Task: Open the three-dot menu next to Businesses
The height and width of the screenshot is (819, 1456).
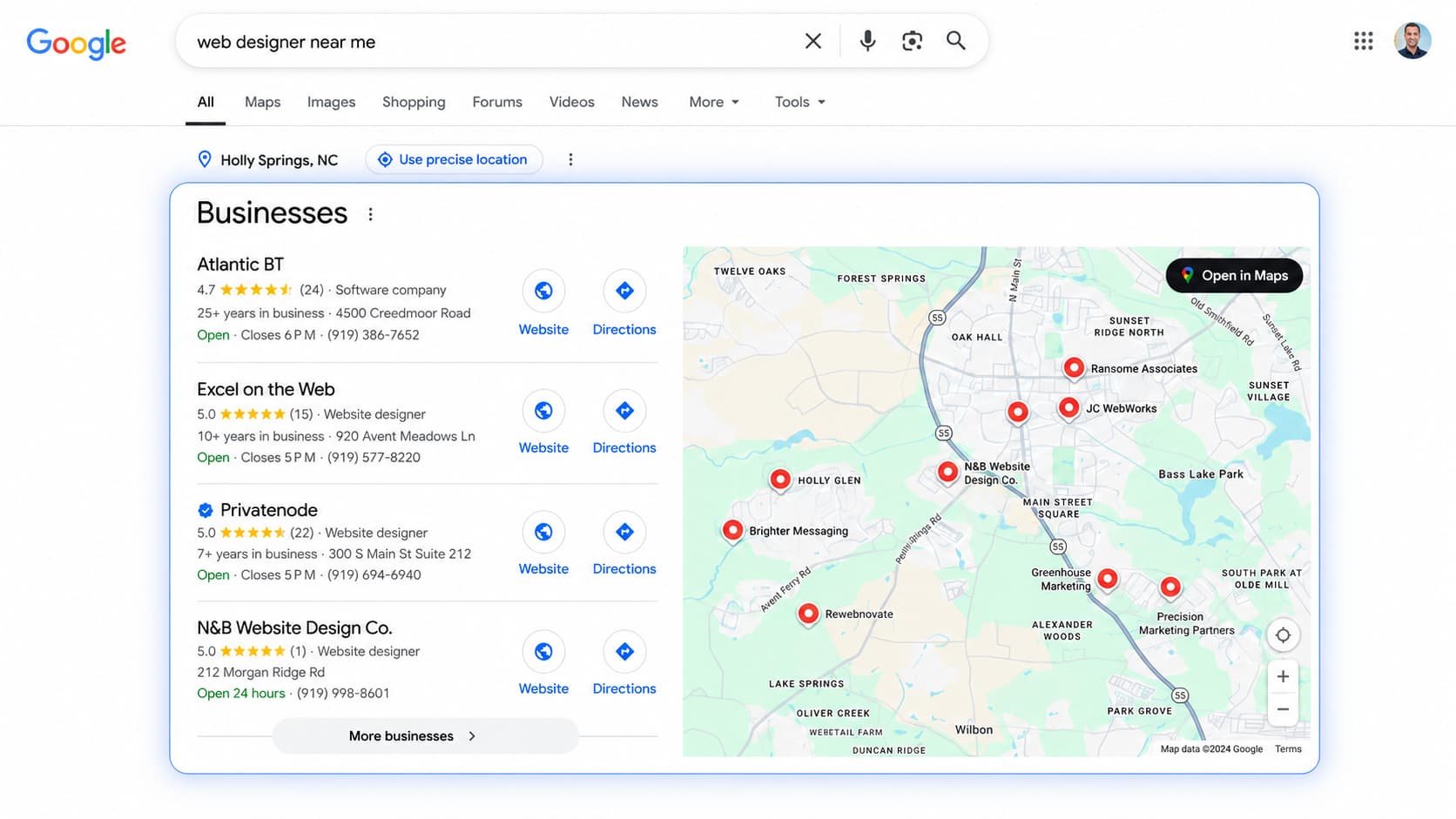Action: (x=370, y=214)
